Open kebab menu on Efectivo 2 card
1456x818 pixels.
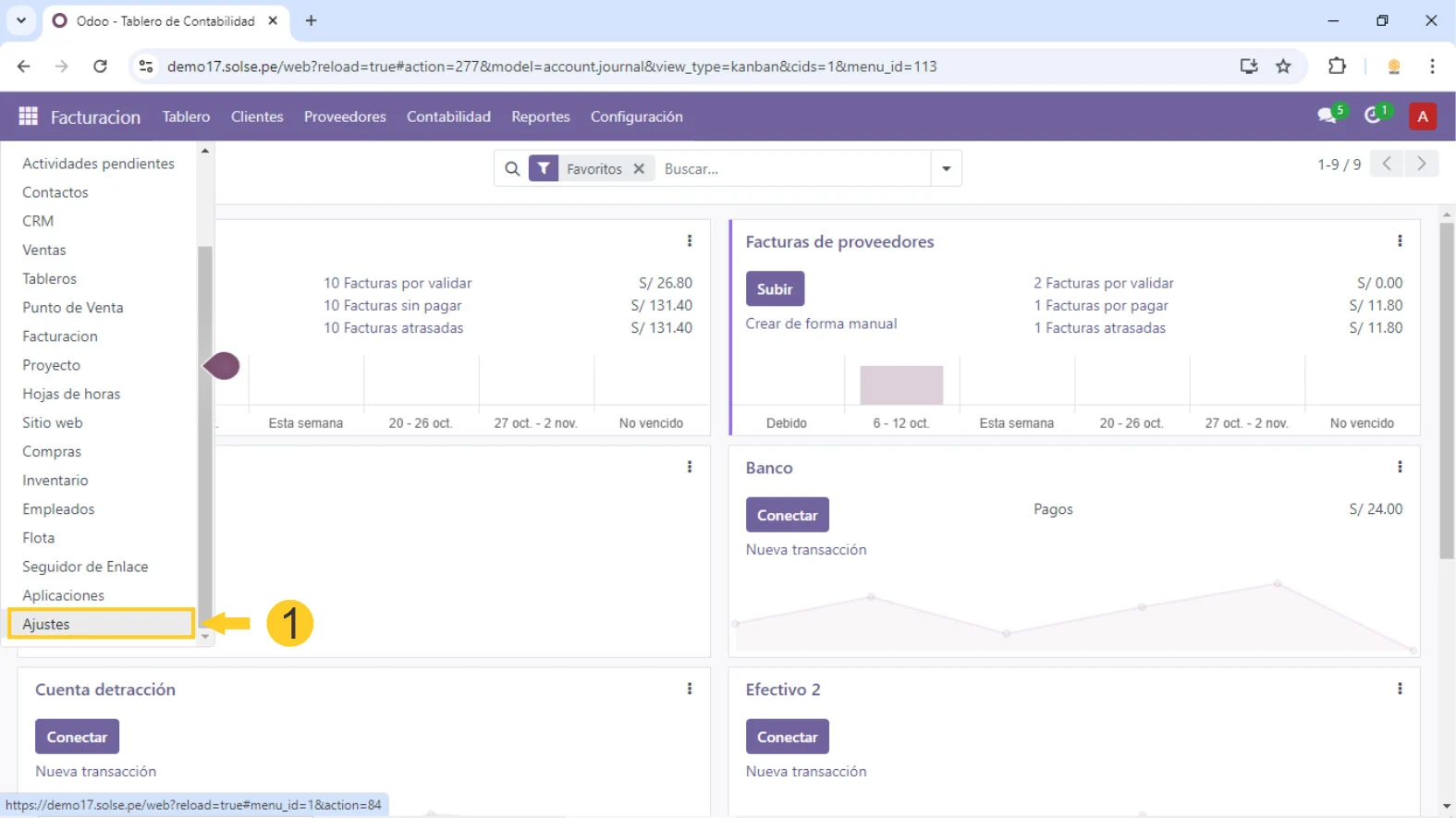point(1400,690)
